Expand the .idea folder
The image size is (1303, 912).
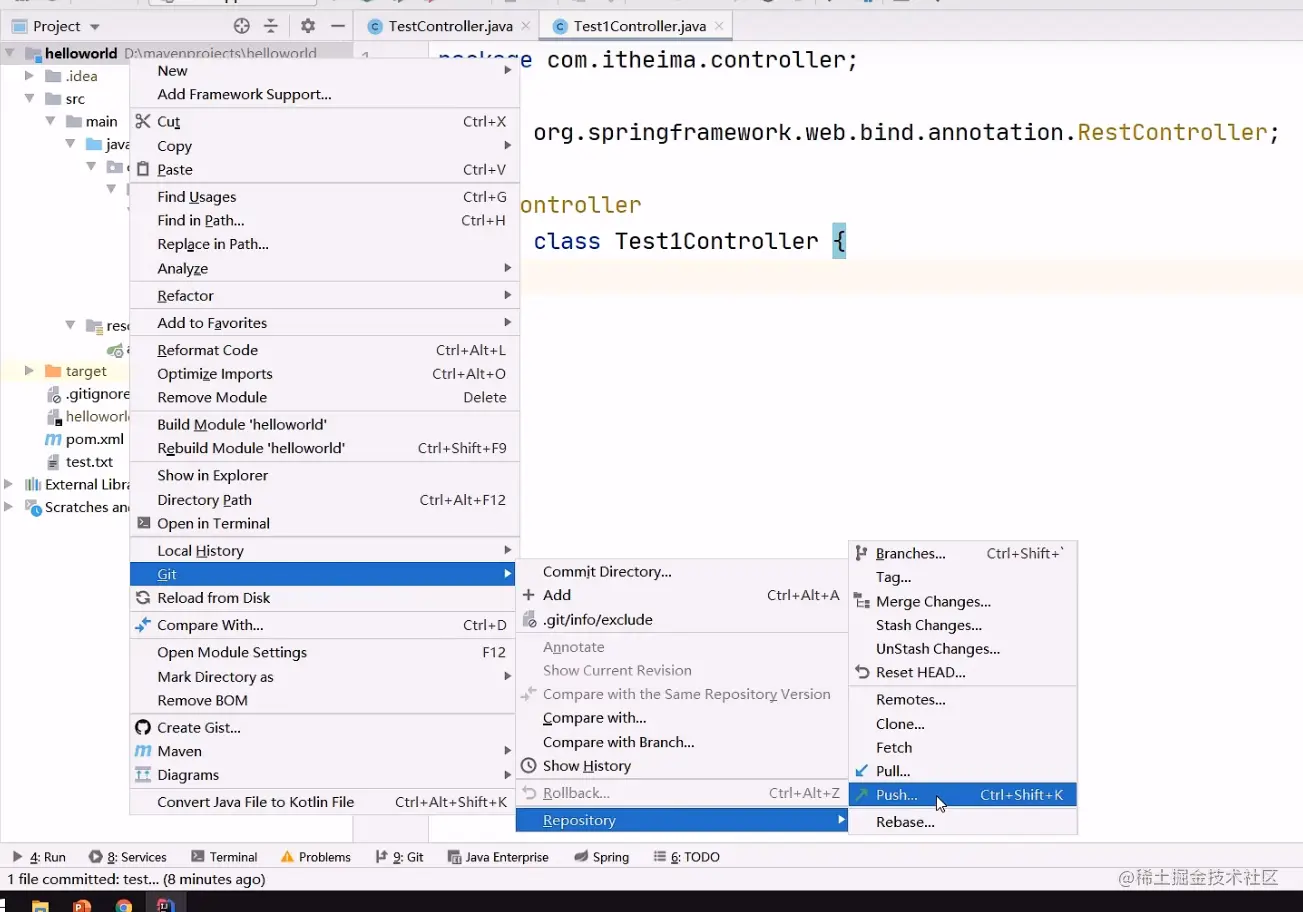pyautogui.click(x=30, y=76)
